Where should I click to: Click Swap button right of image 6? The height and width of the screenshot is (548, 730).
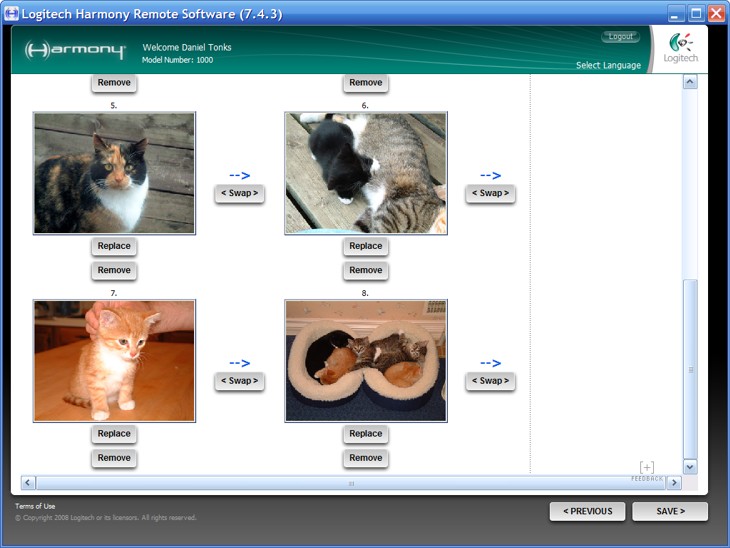coord(490,193)
